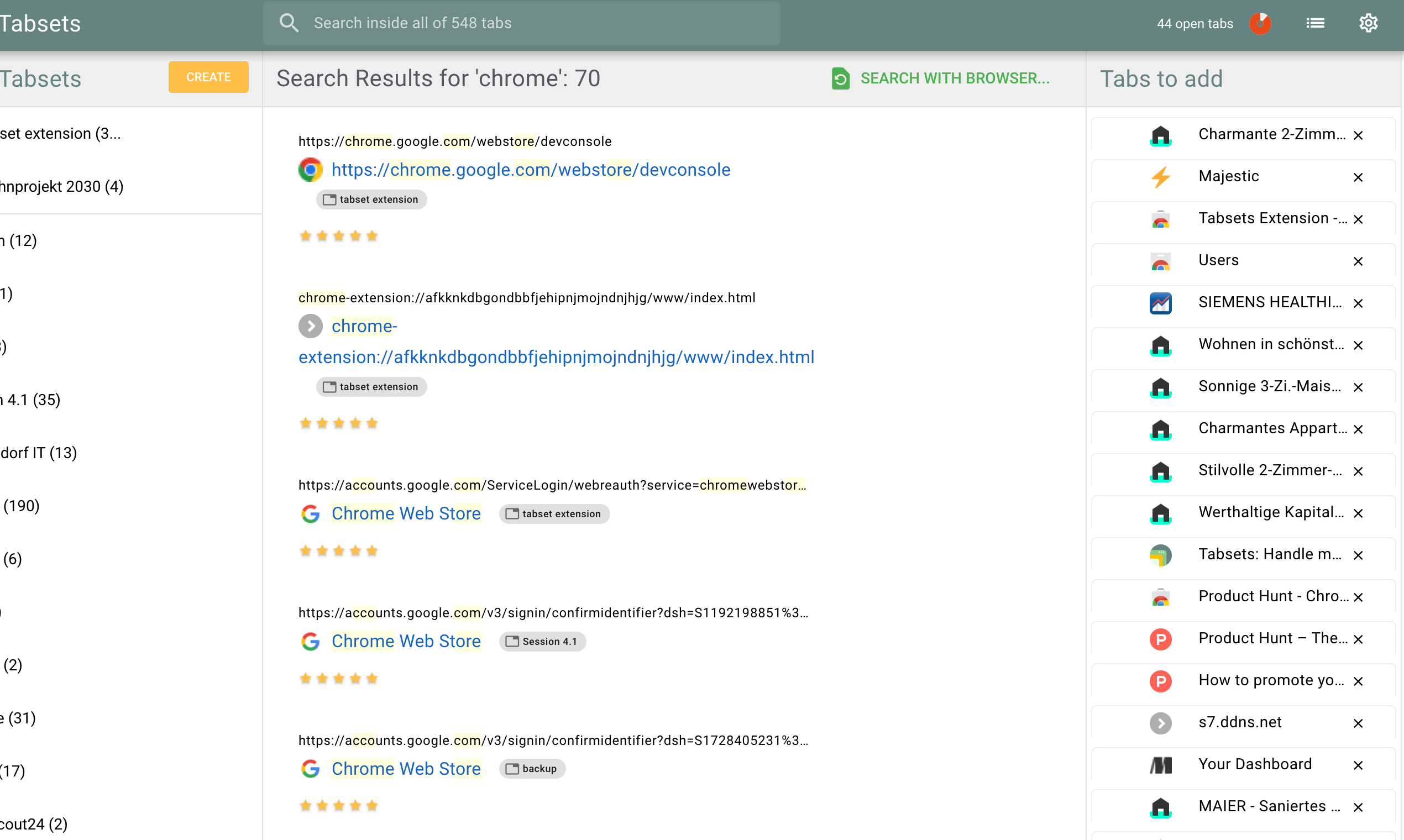Open Chrome Web Store link tagged backup

[406, 769]
